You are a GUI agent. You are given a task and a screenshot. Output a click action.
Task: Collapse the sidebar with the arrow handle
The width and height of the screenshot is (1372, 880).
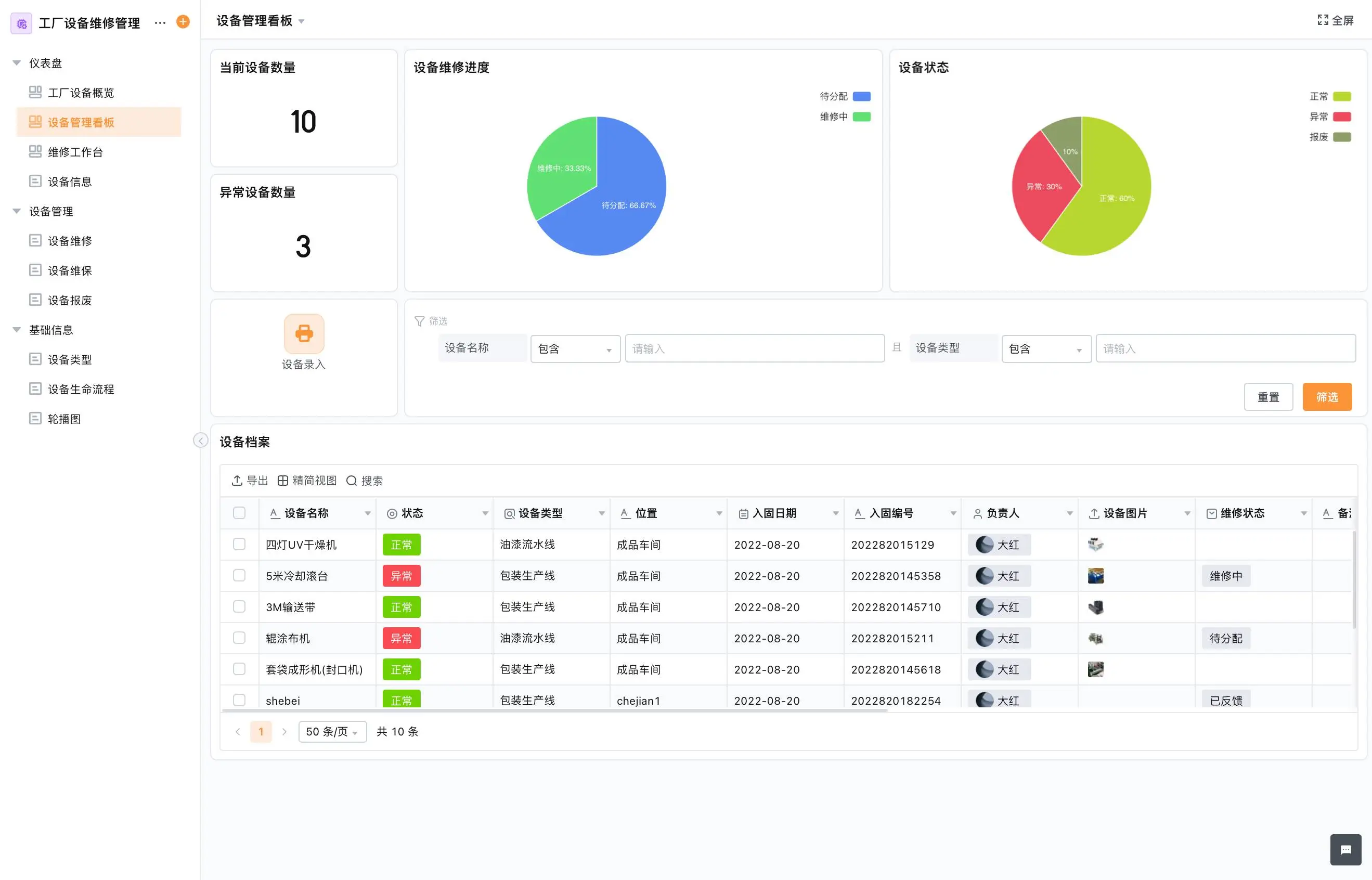click(201, 440)
